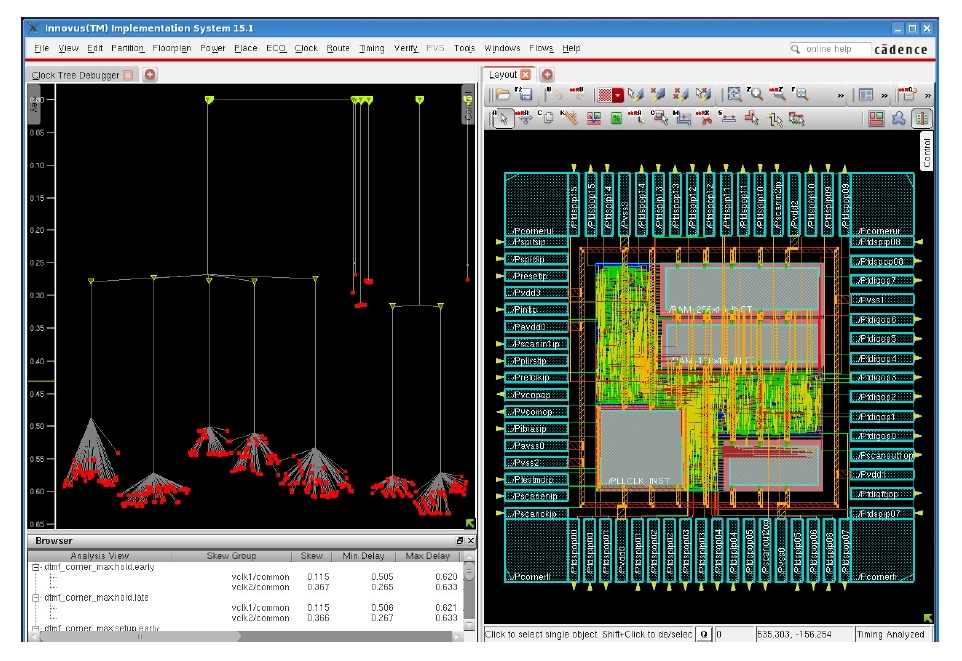Switch to the Clock Tree Debugger tab
Viewport: 962px width, 661px height.
point(76,75)
